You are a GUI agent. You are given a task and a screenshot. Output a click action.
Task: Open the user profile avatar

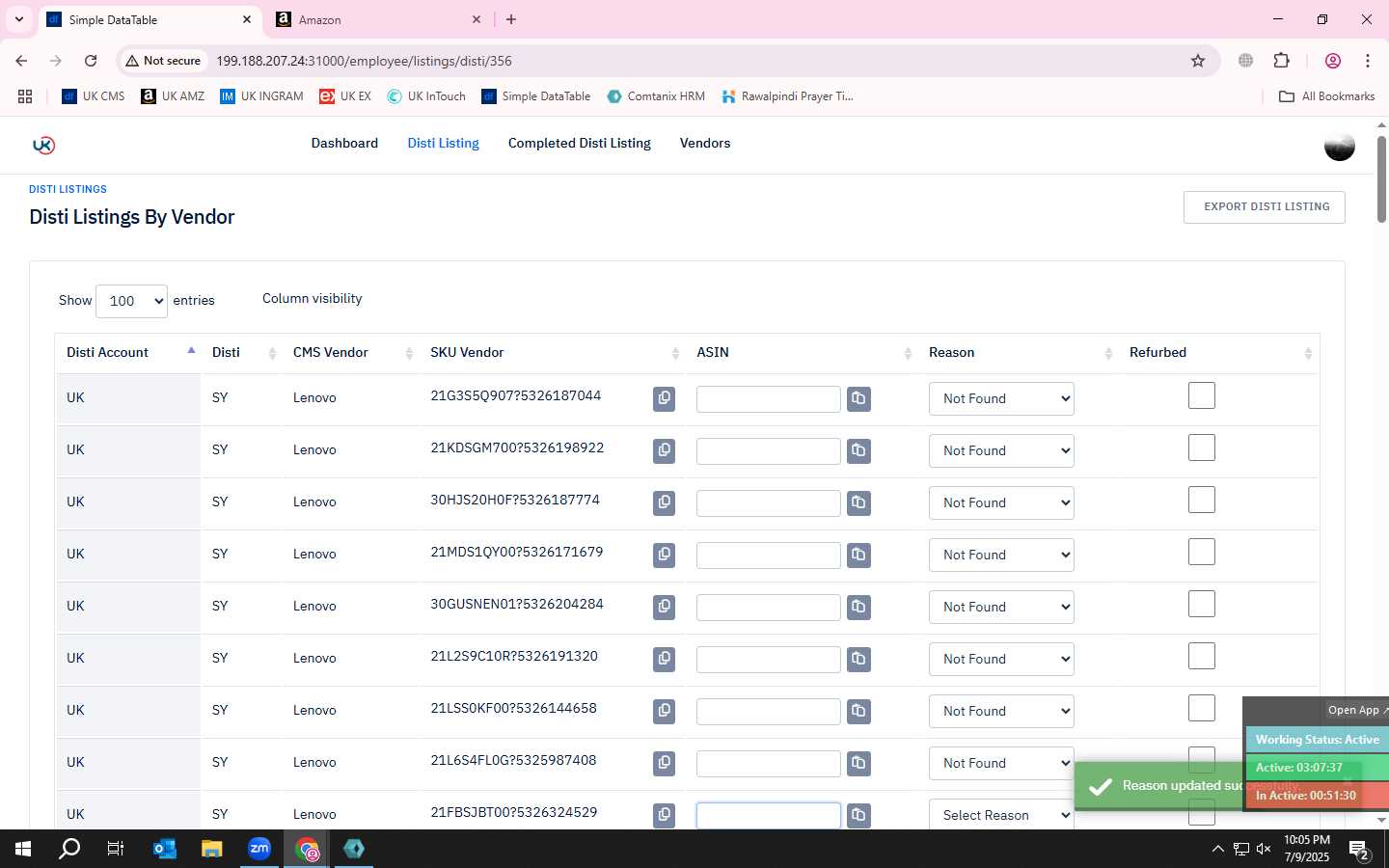click(x=1339, y=146)
